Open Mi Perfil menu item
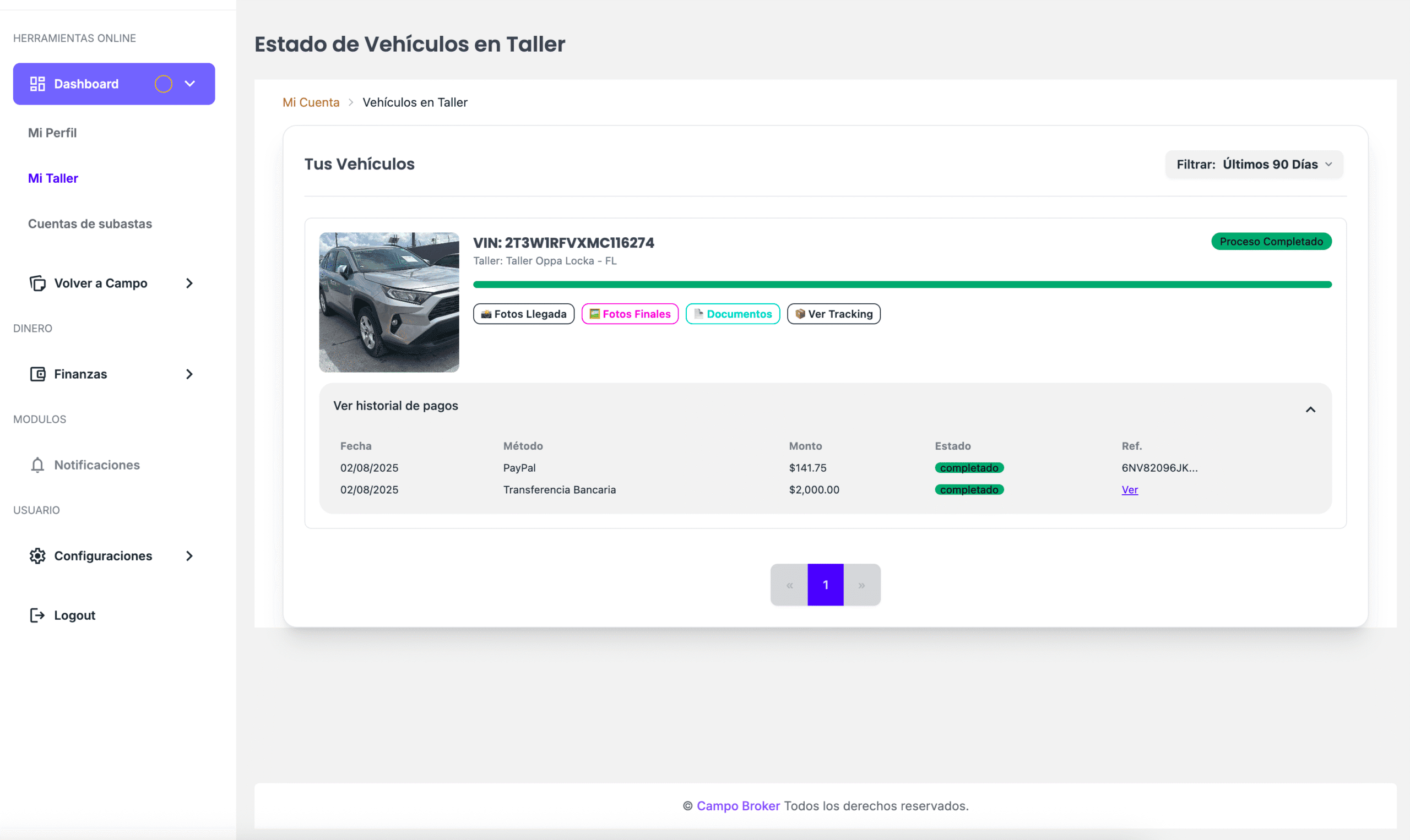 point(52,133)
